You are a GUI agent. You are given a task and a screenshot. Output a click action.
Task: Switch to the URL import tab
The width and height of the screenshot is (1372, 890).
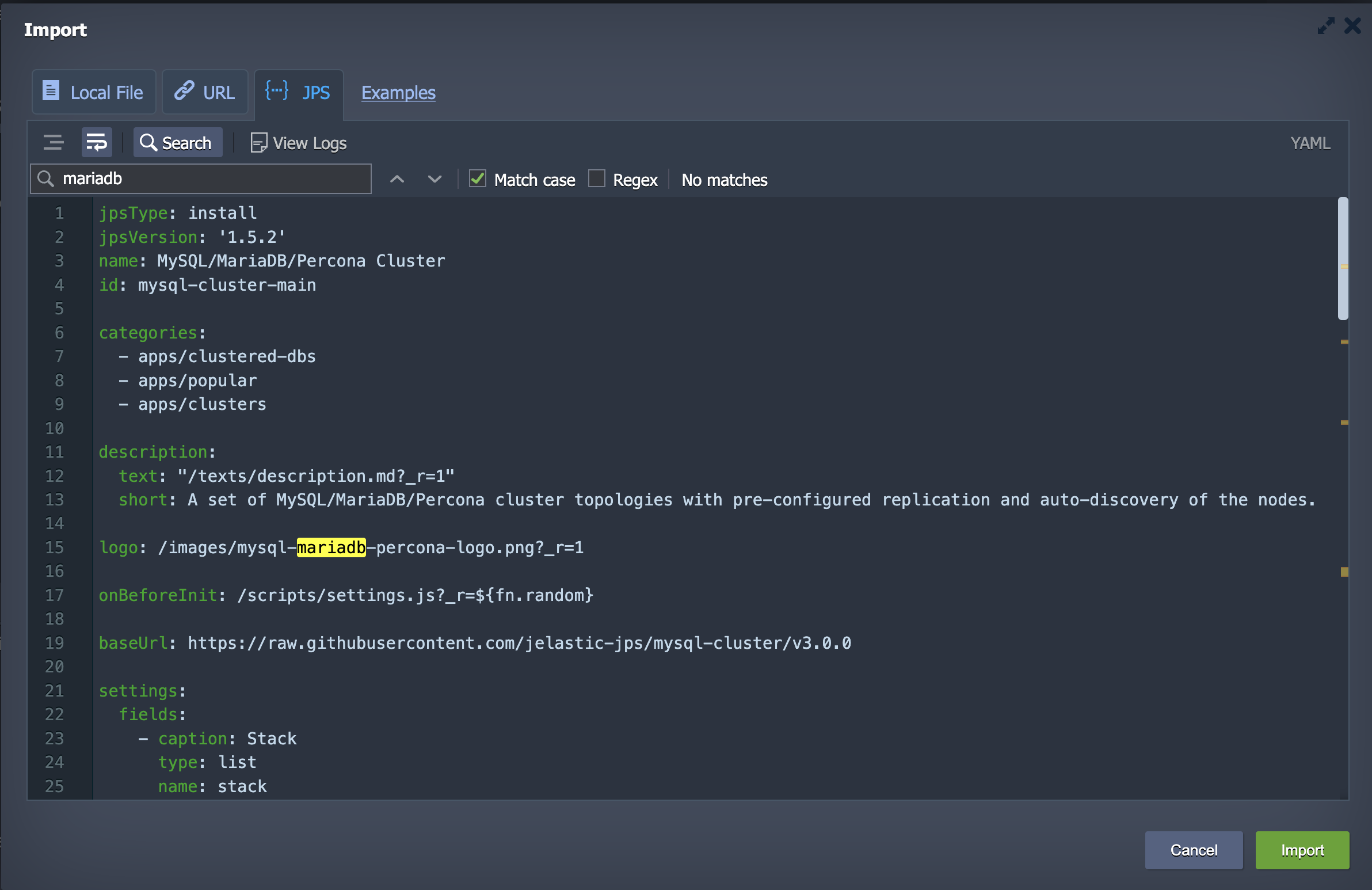[205, 92]
